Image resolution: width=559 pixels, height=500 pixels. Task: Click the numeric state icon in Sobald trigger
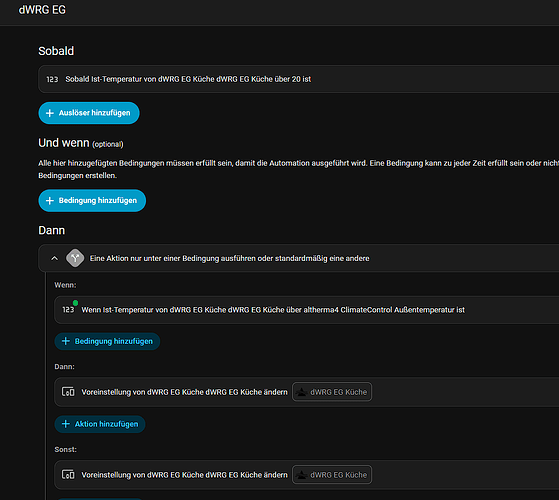click(x=52, y=79)
